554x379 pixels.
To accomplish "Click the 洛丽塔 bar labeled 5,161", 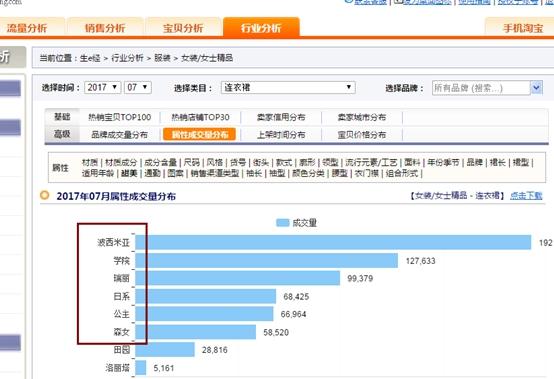I will click(x=141, y=367).
